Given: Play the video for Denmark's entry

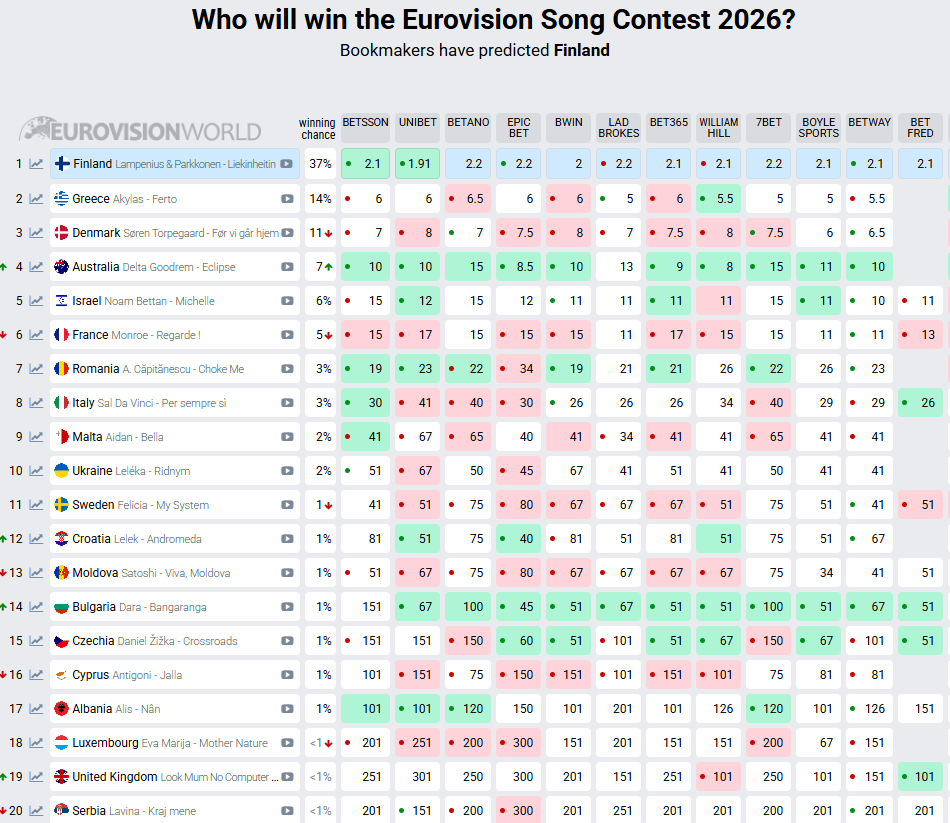Looking at the screenshot, I should coord(287,233).
